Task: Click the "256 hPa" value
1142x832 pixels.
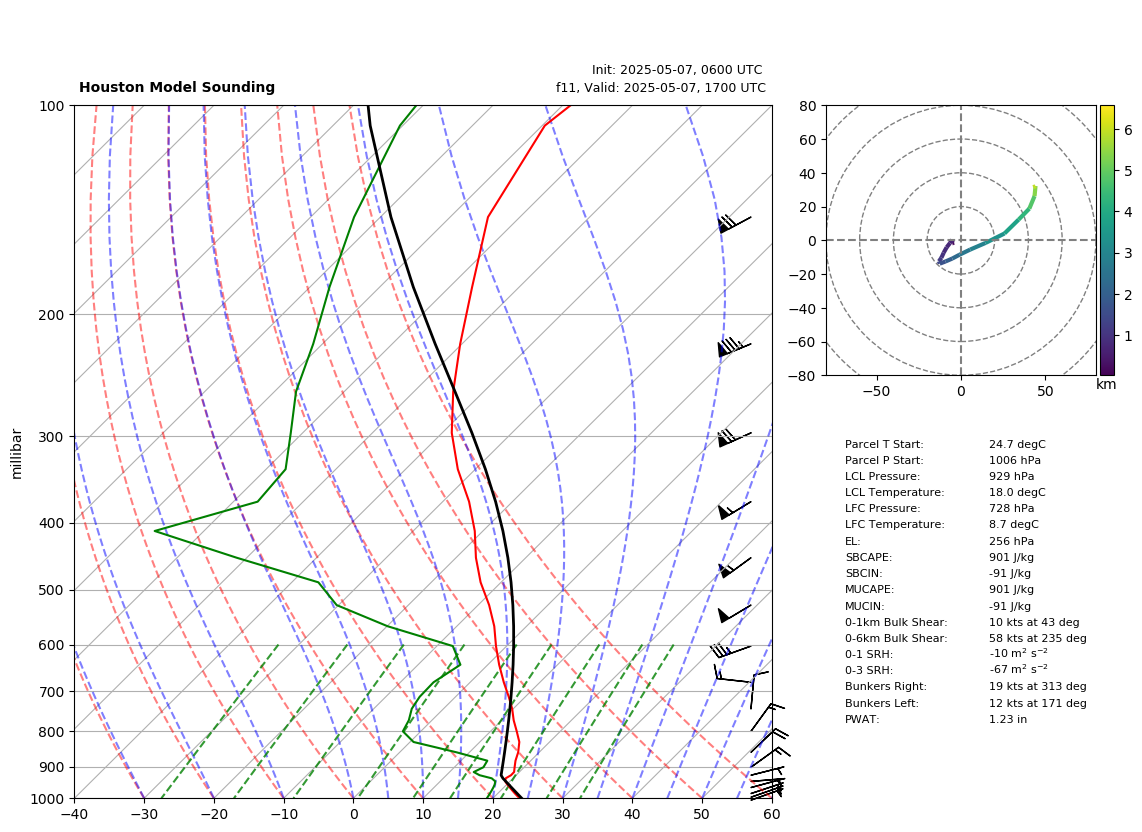Action: [1012, 541]
